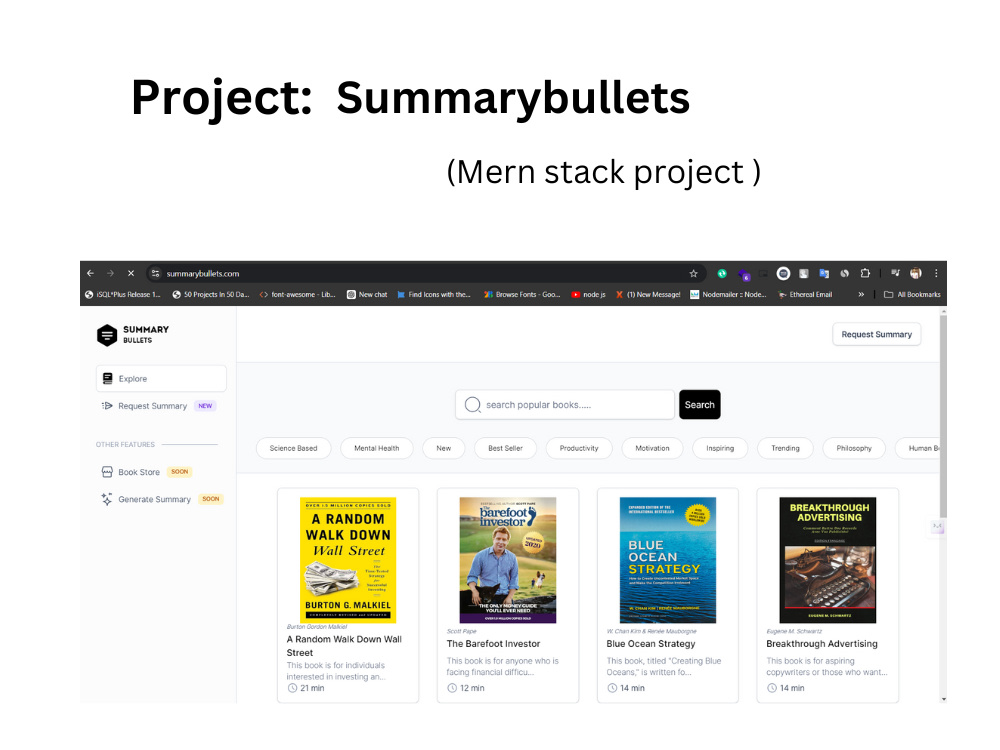
Task: Select Explore in the sidebar
Action: click(x=161, y=378)
